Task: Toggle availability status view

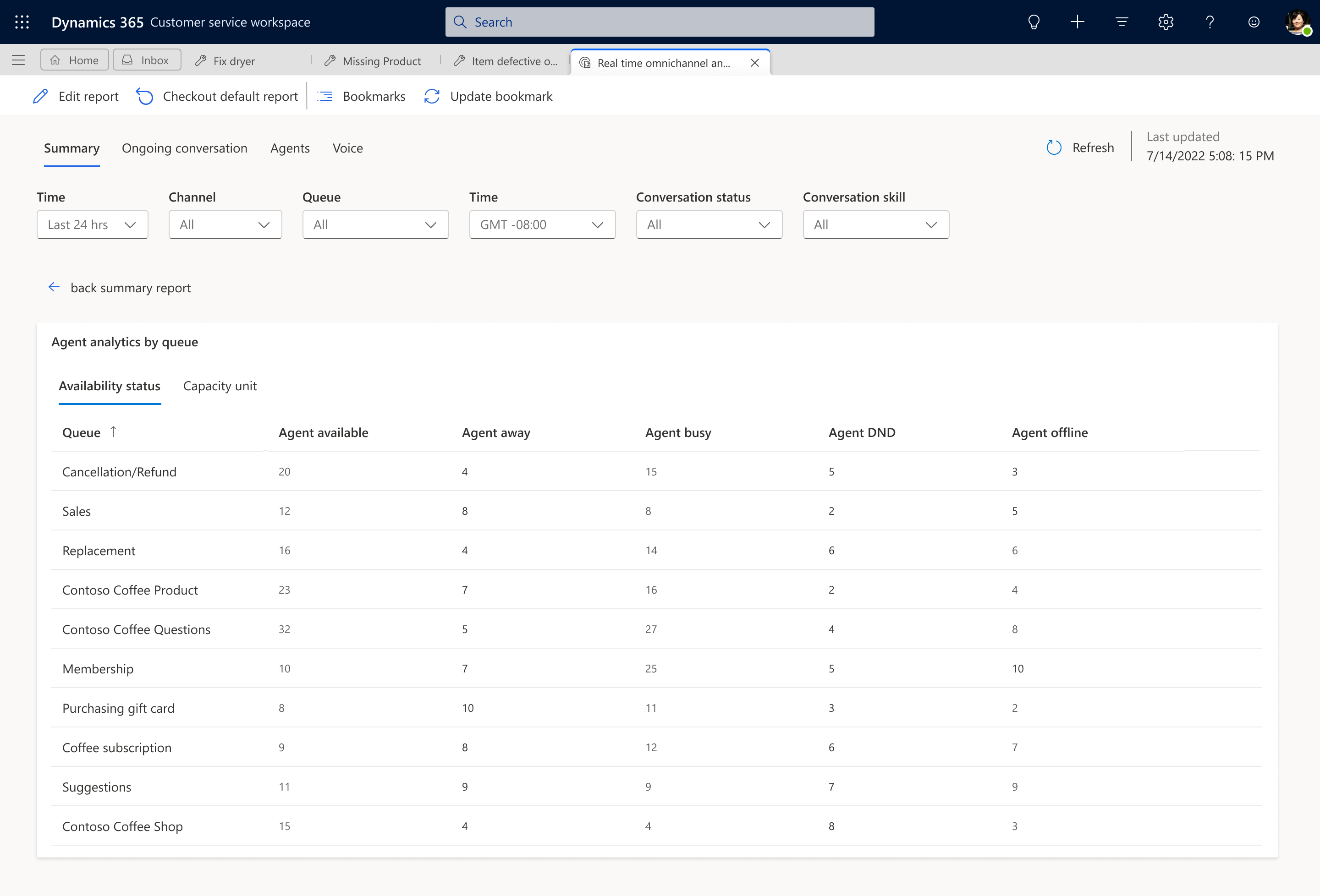Action: 111,385
